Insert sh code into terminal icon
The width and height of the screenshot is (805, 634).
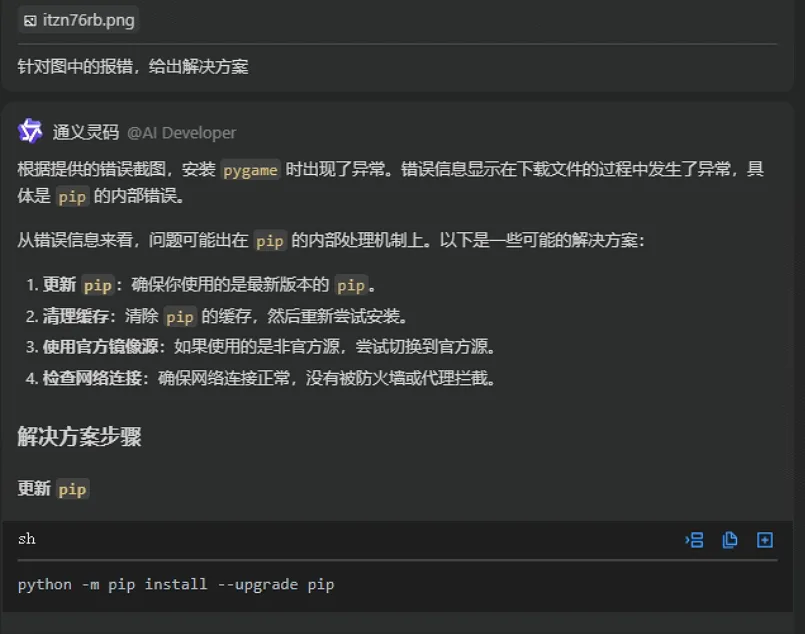pos(694,540)
